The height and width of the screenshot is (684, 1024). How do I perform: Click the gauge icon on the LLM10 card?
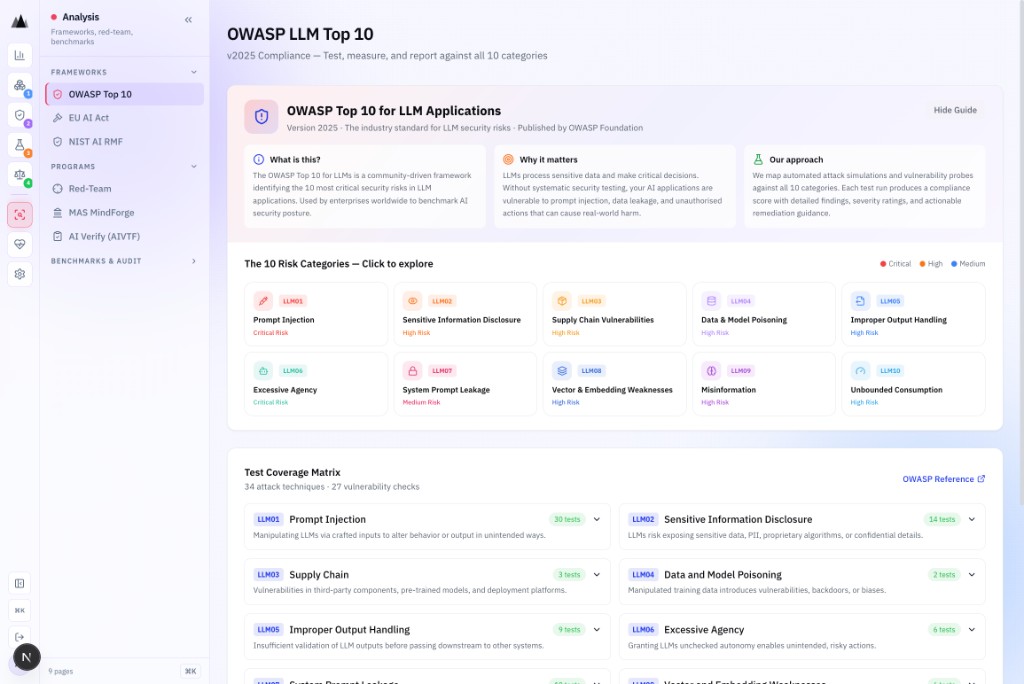tap(860, 371)
